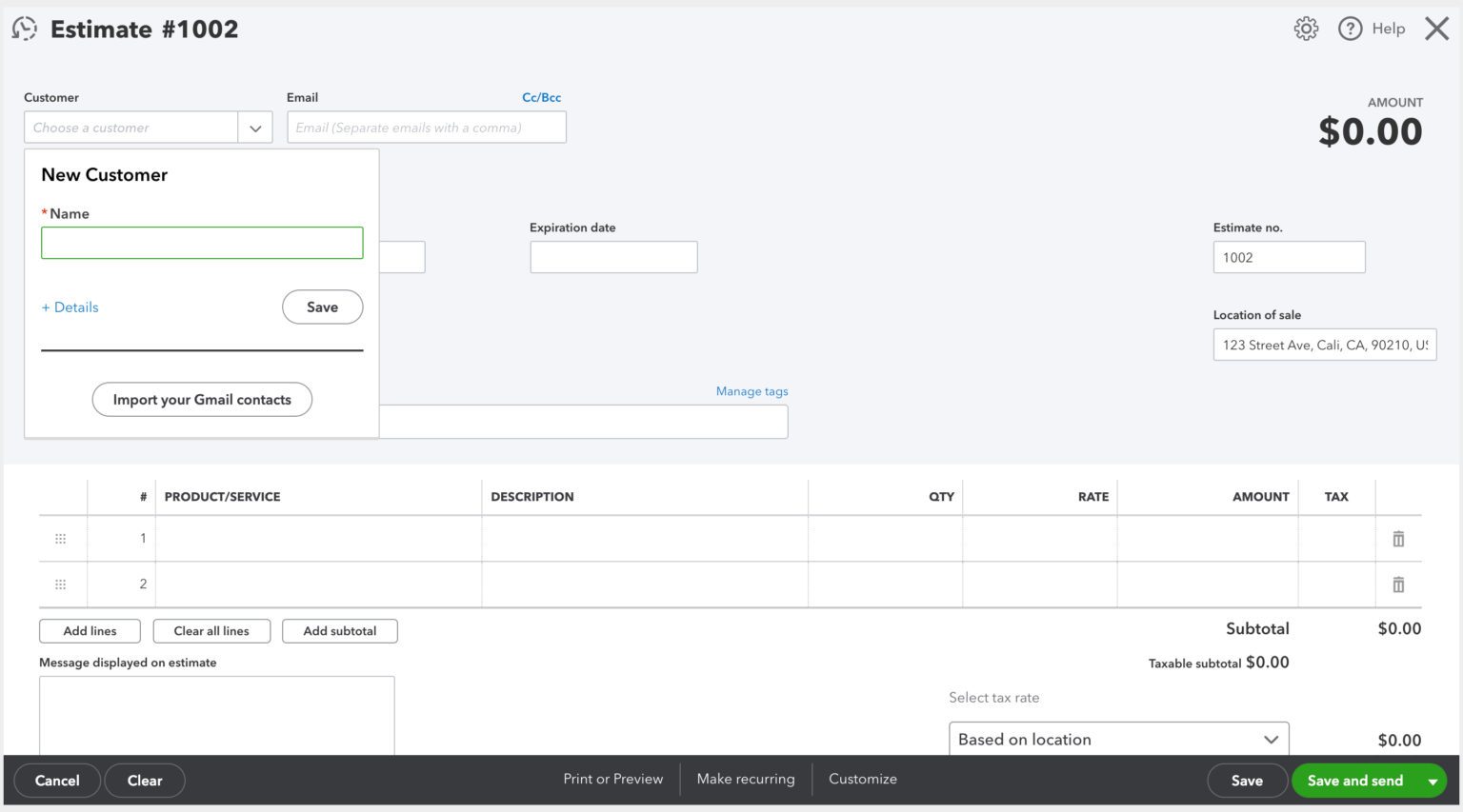
Task: Click the Help question mark icon
Action: 1350,29
